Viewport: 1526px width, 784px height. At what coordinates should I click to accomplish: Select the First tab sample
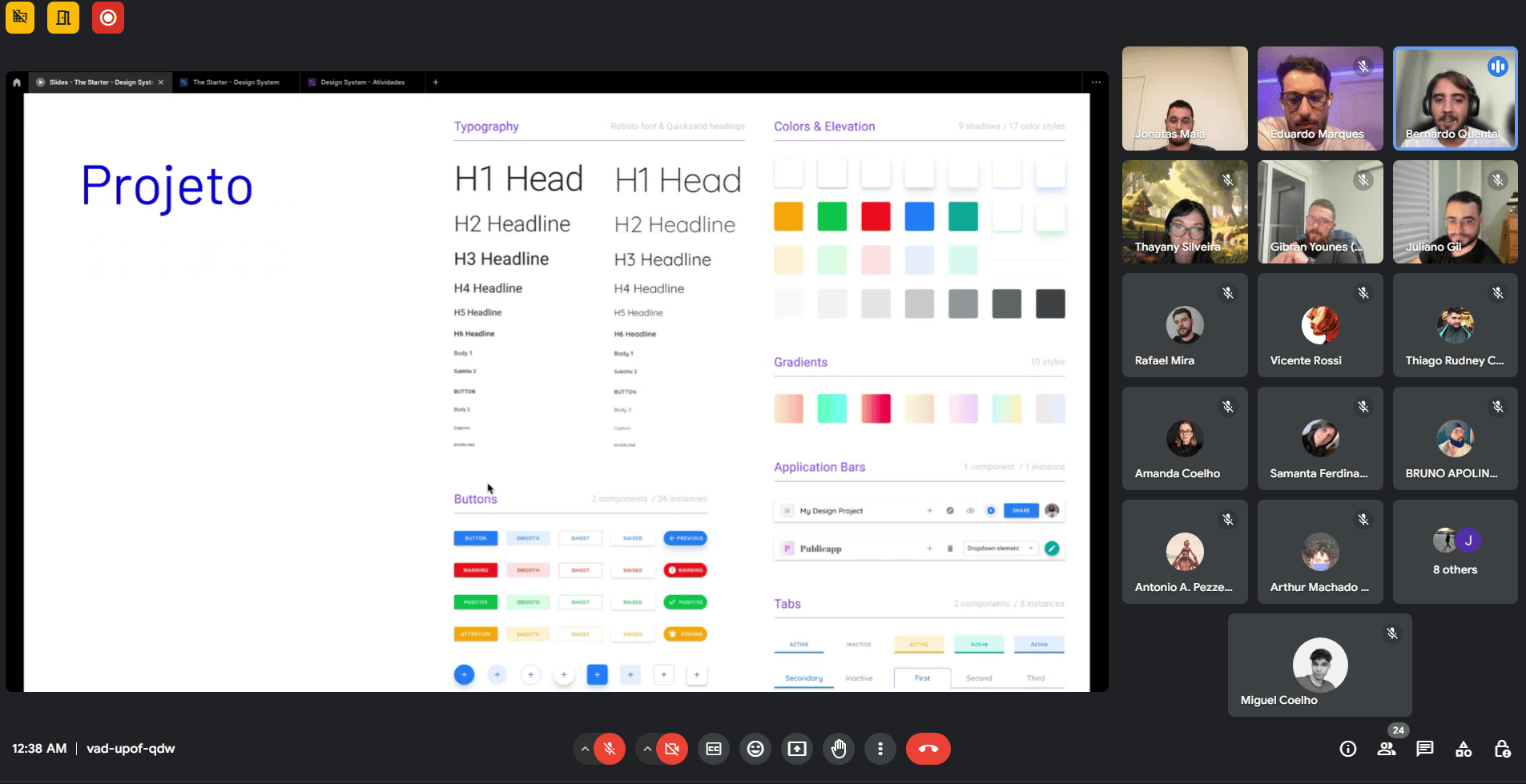click(x=923, y=678)
